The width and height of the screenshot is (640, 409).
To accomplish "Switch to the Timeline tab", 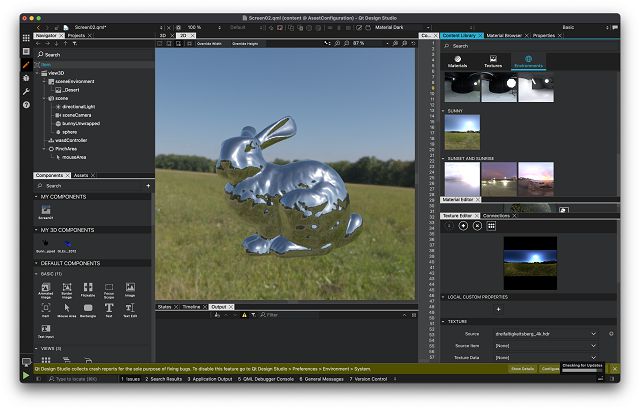I will pyautogui.click(x=191, y=306).
